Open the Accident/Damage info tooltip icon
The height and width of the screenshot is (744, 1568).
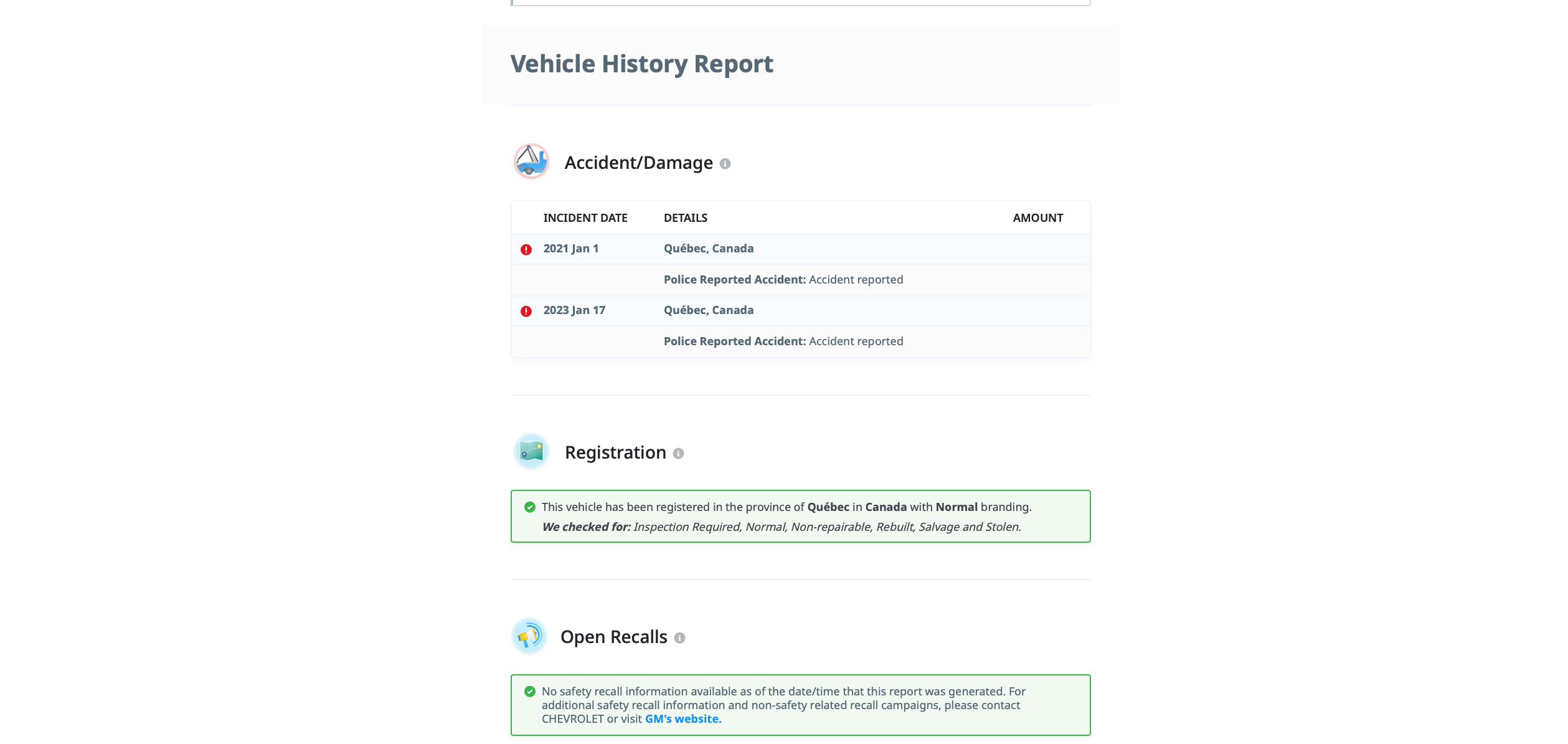tap(725, 164)
